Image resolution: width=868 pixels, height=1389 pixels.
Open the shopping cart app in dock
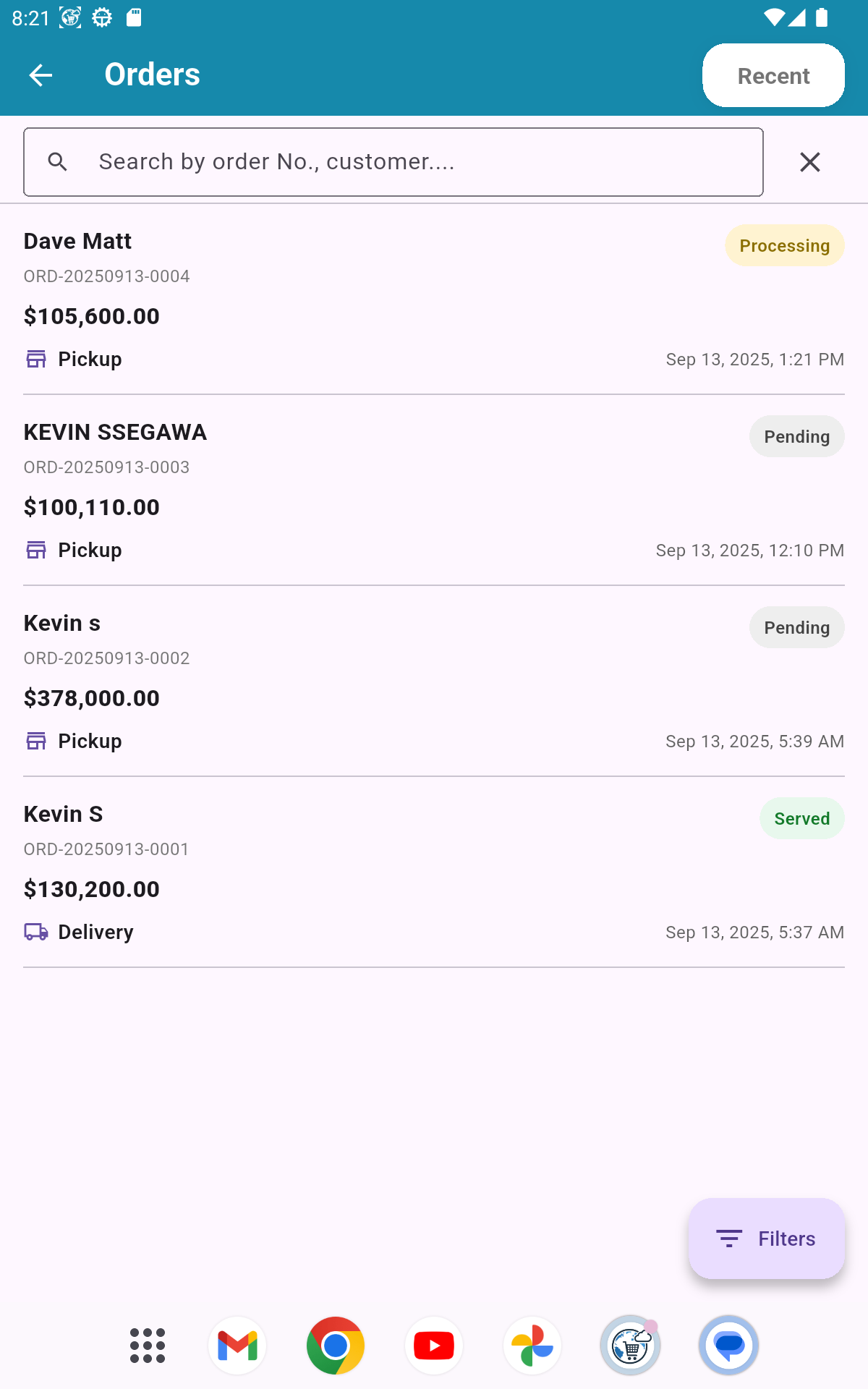click(x=631, y=1346)
